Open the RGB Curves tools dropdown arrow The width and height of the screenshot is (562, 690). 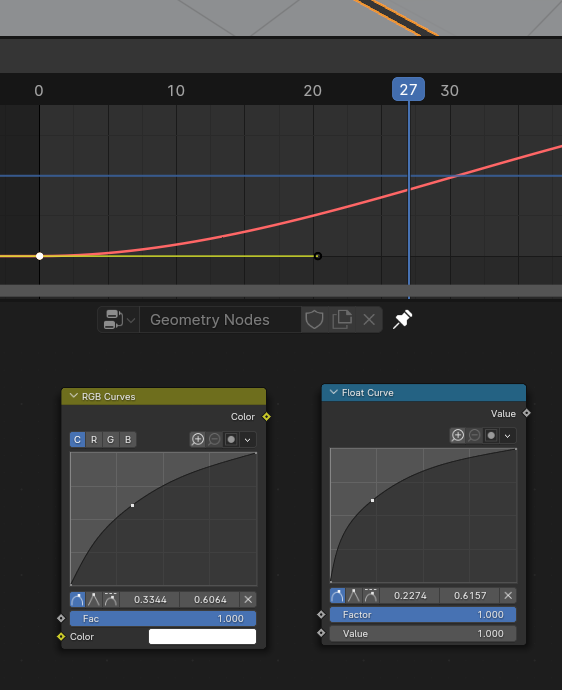[248, 439]
